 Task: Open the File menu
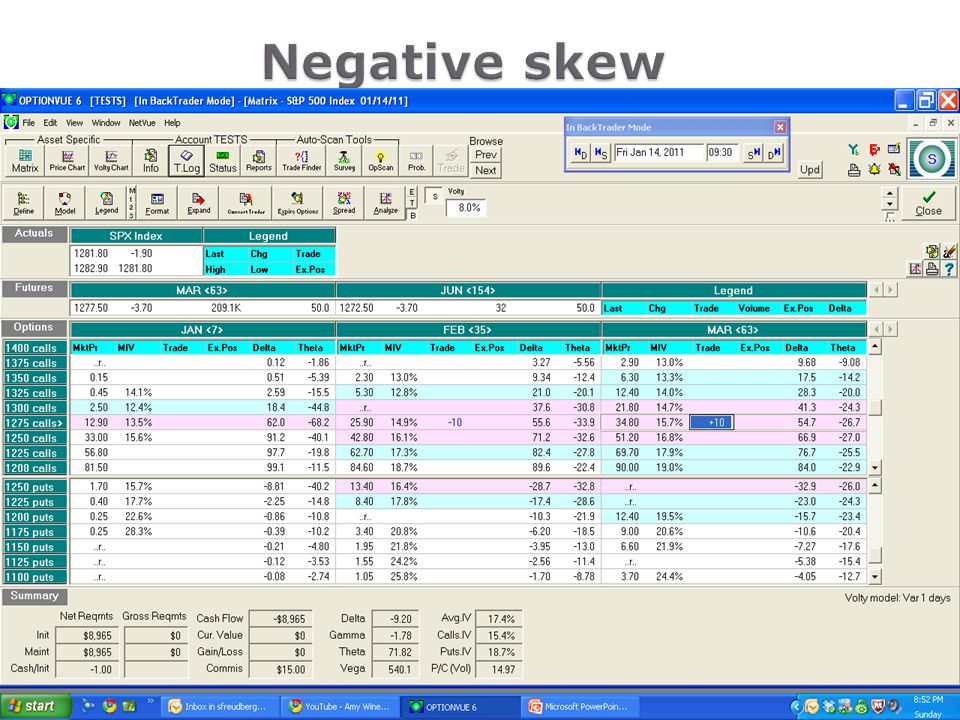coord(28,122)
